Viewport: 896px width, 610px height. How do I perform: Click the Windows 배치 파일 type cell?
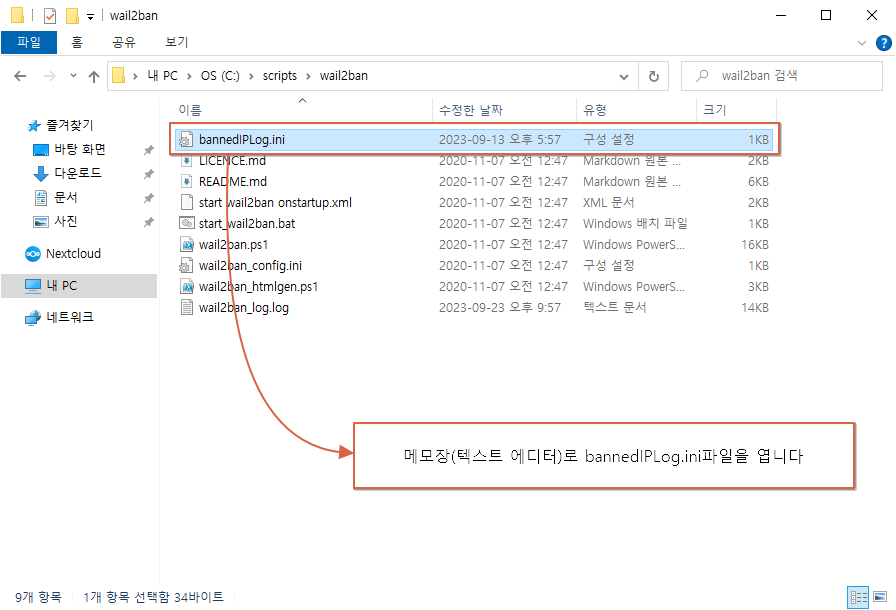tap(635, 224)
